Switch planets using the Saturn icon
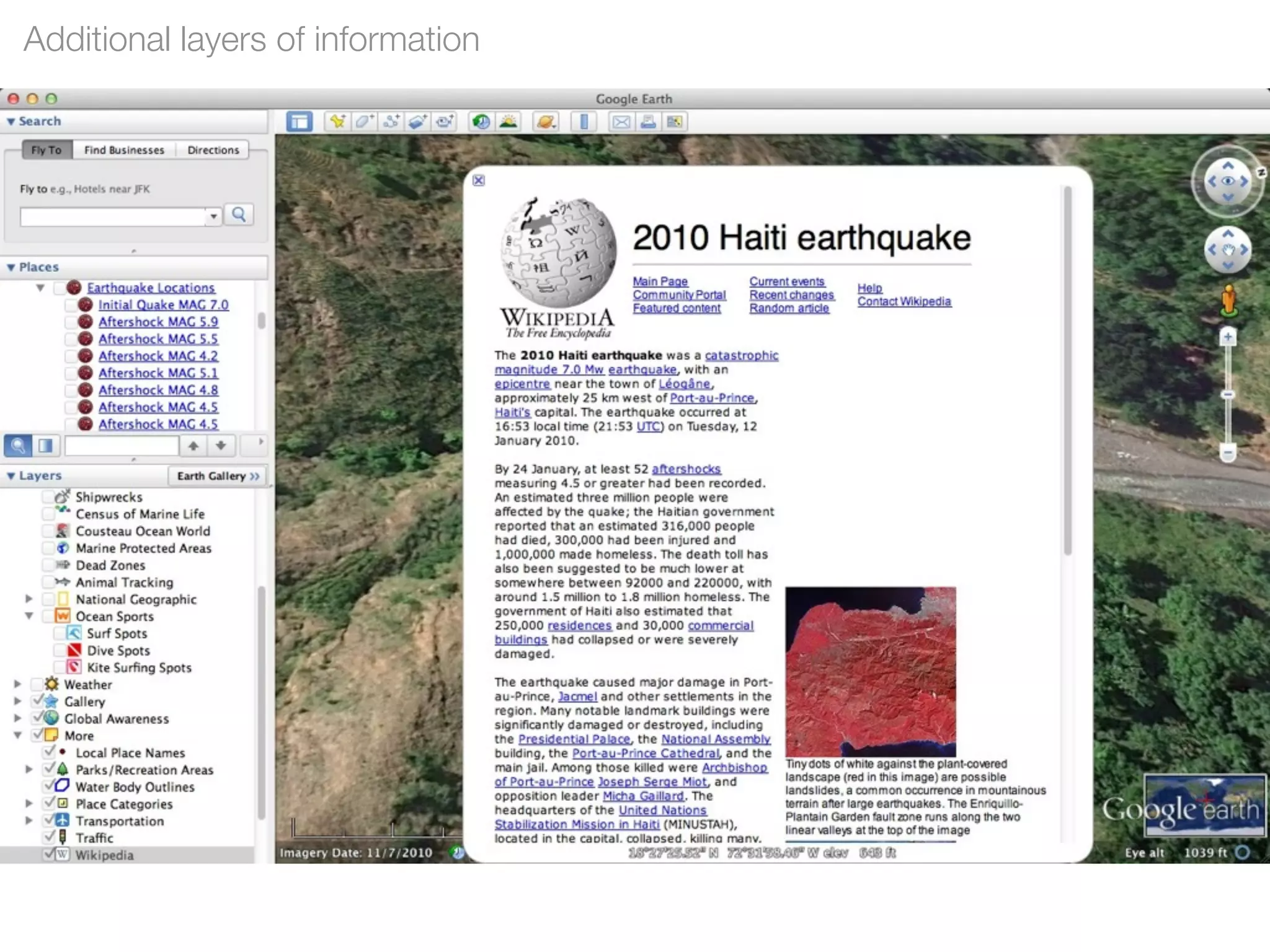 coord(546,121)
